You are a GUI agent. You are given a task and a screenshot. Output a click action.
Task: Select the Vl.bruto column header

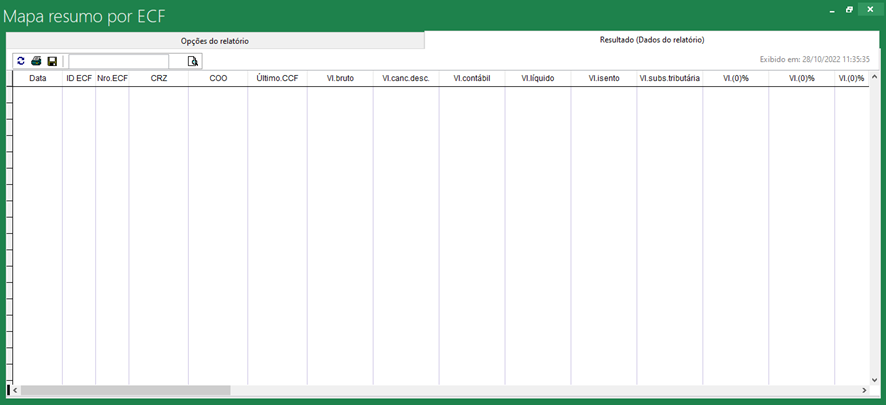[x=340, y=78]
